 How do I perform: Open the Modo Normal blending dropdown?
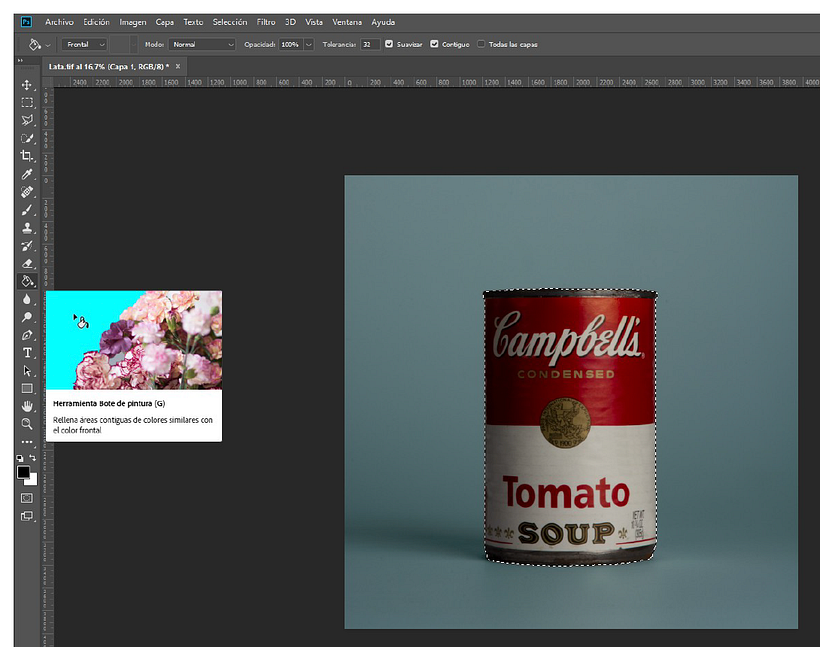pyautogui.click(x=202, y=44)
